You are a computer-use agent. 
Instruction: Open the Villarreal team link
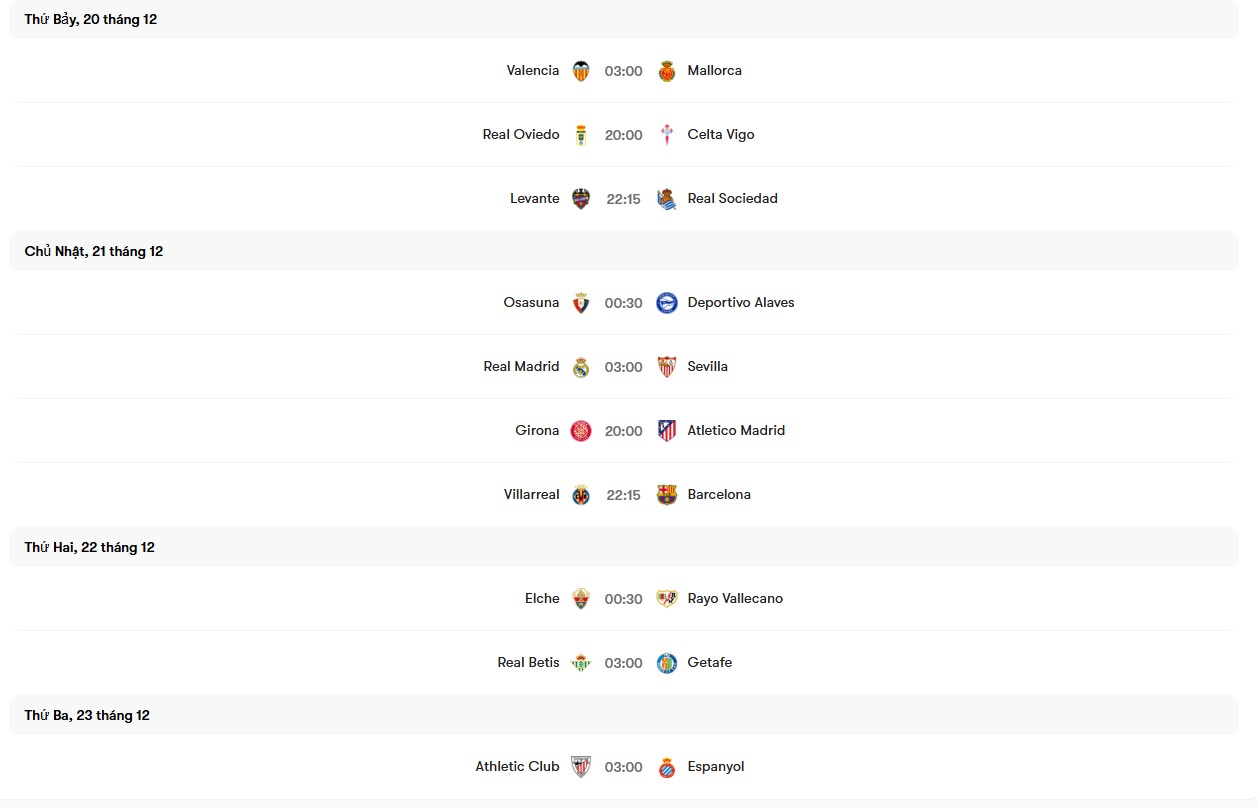tap(531, 495)
